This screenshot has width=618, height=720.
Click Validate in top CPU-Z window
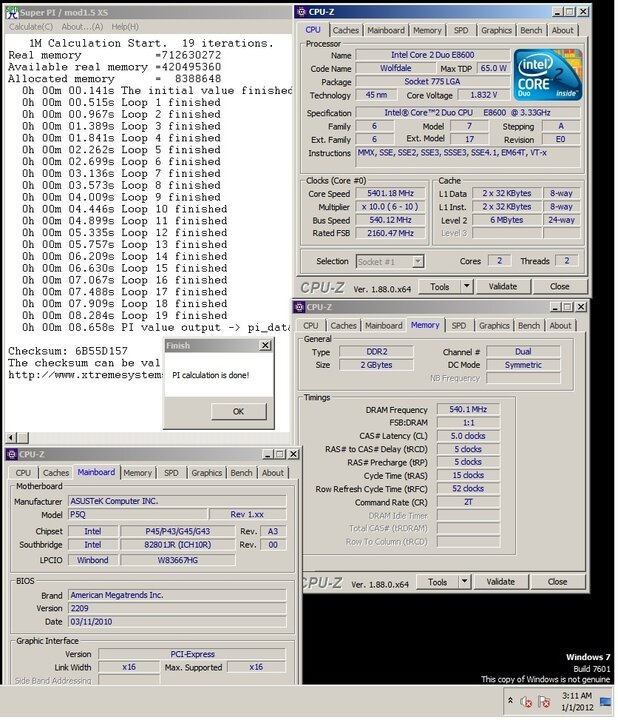click(x=503, y=287)
